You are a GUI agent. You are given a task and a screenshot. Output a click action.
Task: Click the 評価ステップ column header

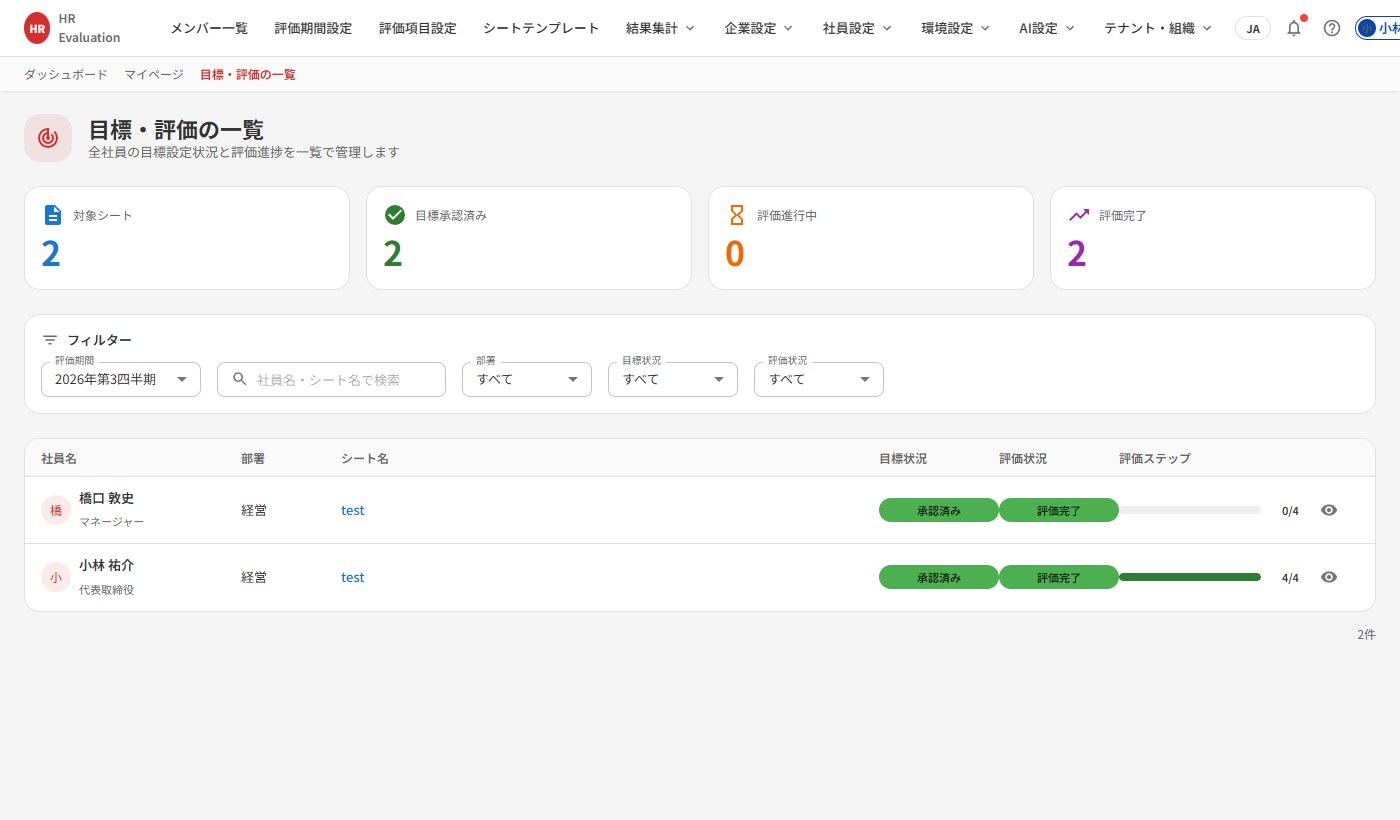(x=1155, y=458)
